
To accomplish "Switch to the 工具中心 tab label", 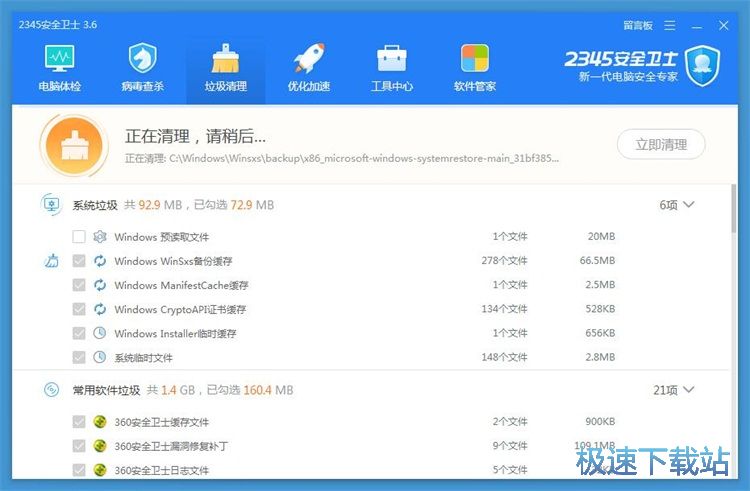I will pyautogui.click(x=392, y=87).
